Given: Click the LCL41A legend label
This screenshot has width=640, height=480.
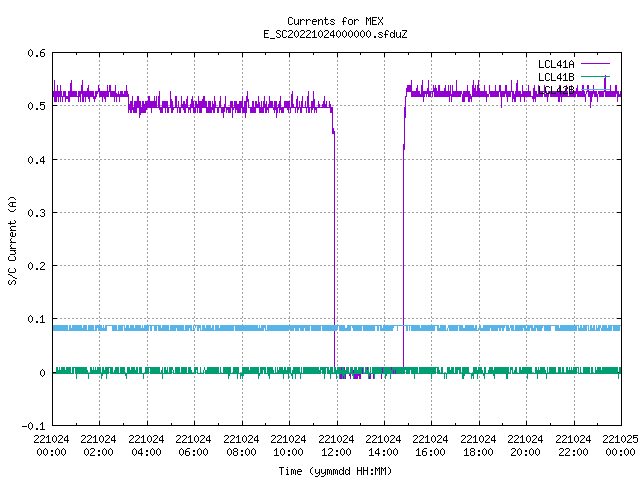Looking at the screenshot, I should [556, 64].
